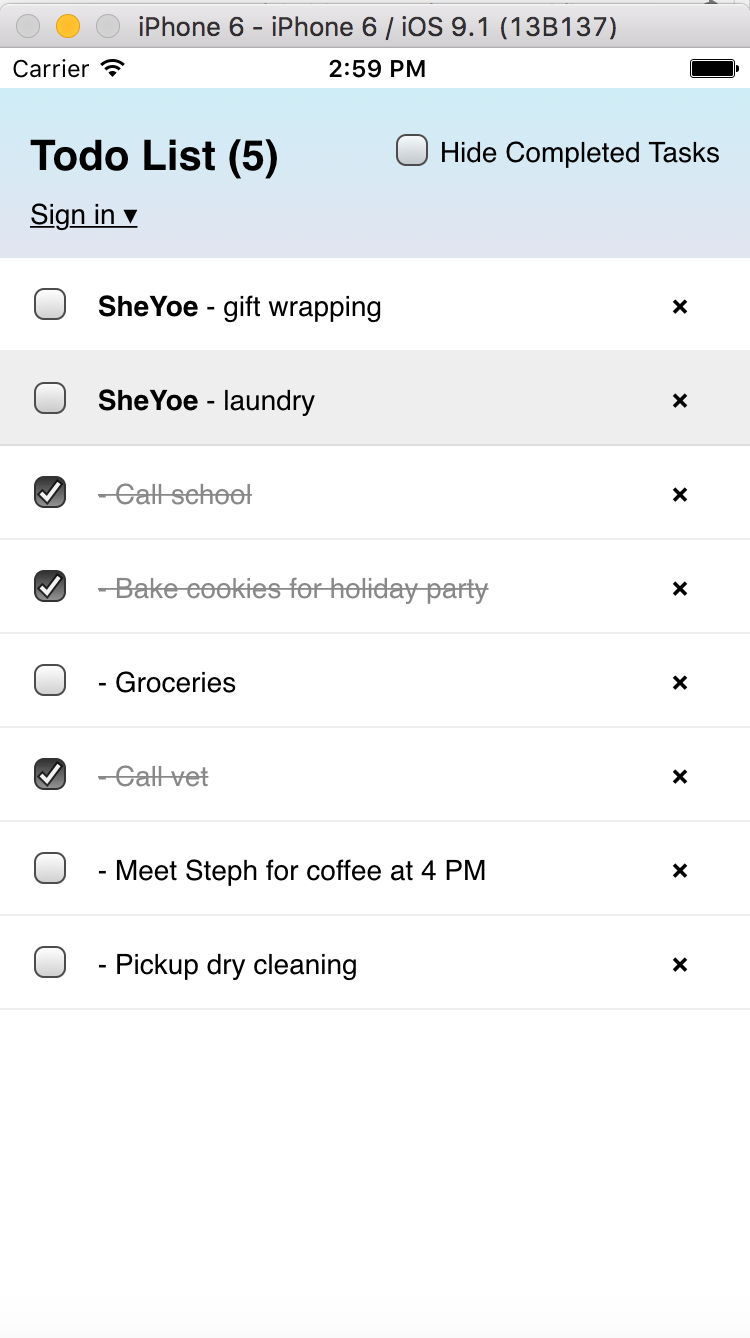This screenshot has height=1338, width=750.
Task: Delete the Groceries task
Action: (x=680, y=683)
